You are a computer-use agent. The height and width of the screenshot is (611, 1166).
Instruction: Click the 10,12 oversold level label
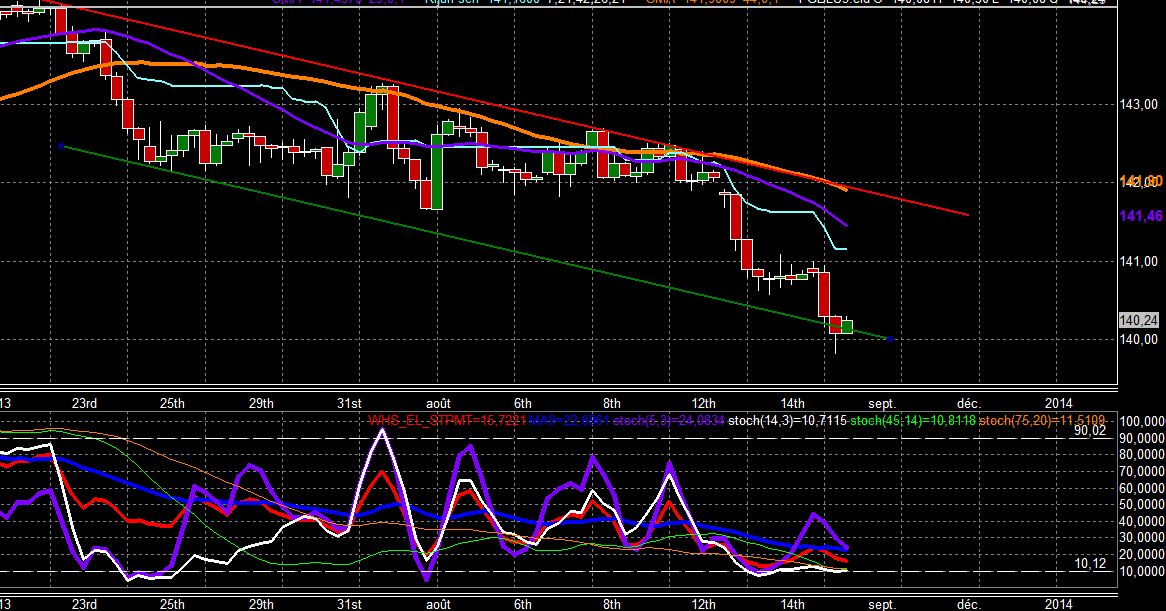tap(1089, 563)
